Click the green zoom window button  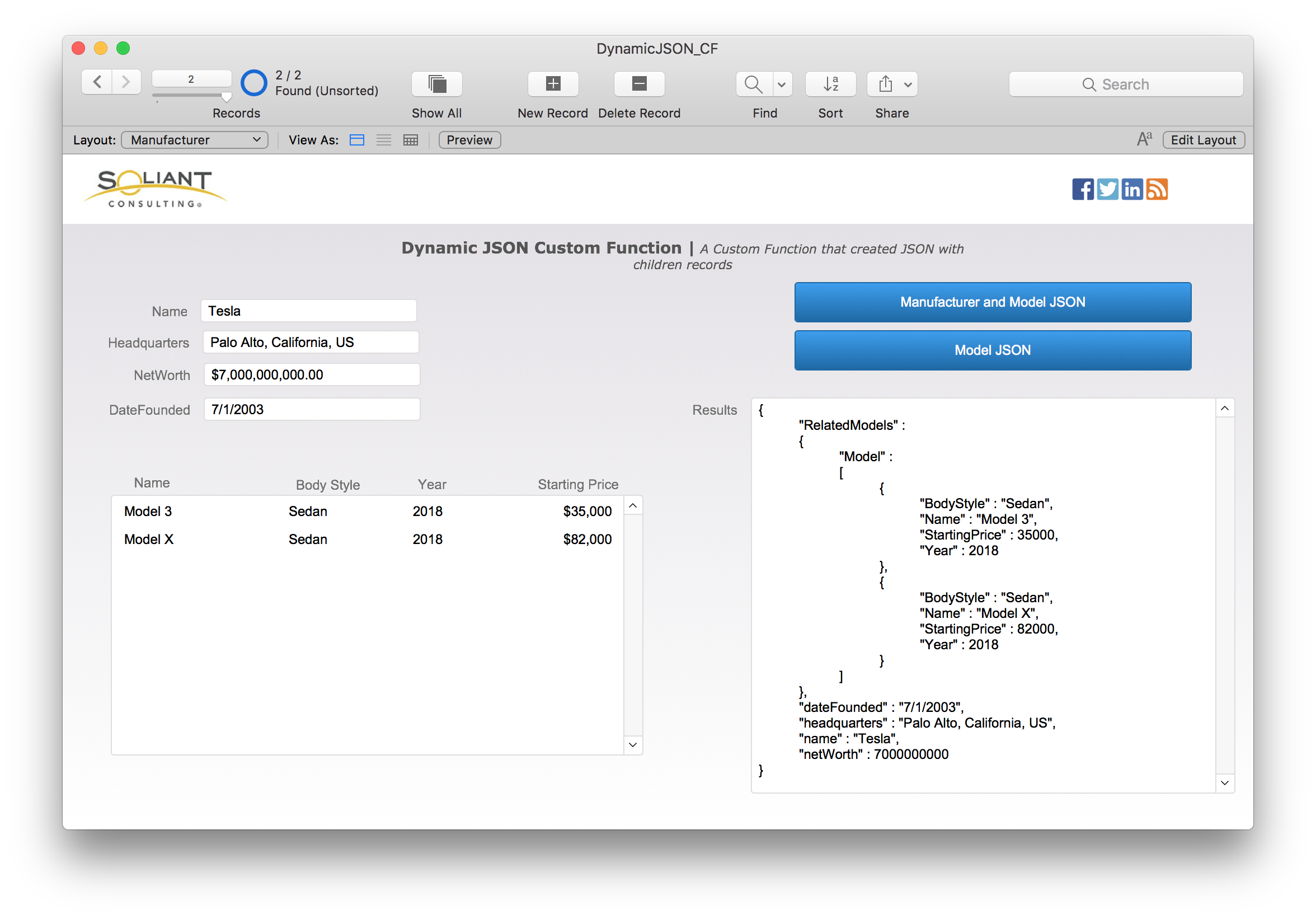click(123, 48)
